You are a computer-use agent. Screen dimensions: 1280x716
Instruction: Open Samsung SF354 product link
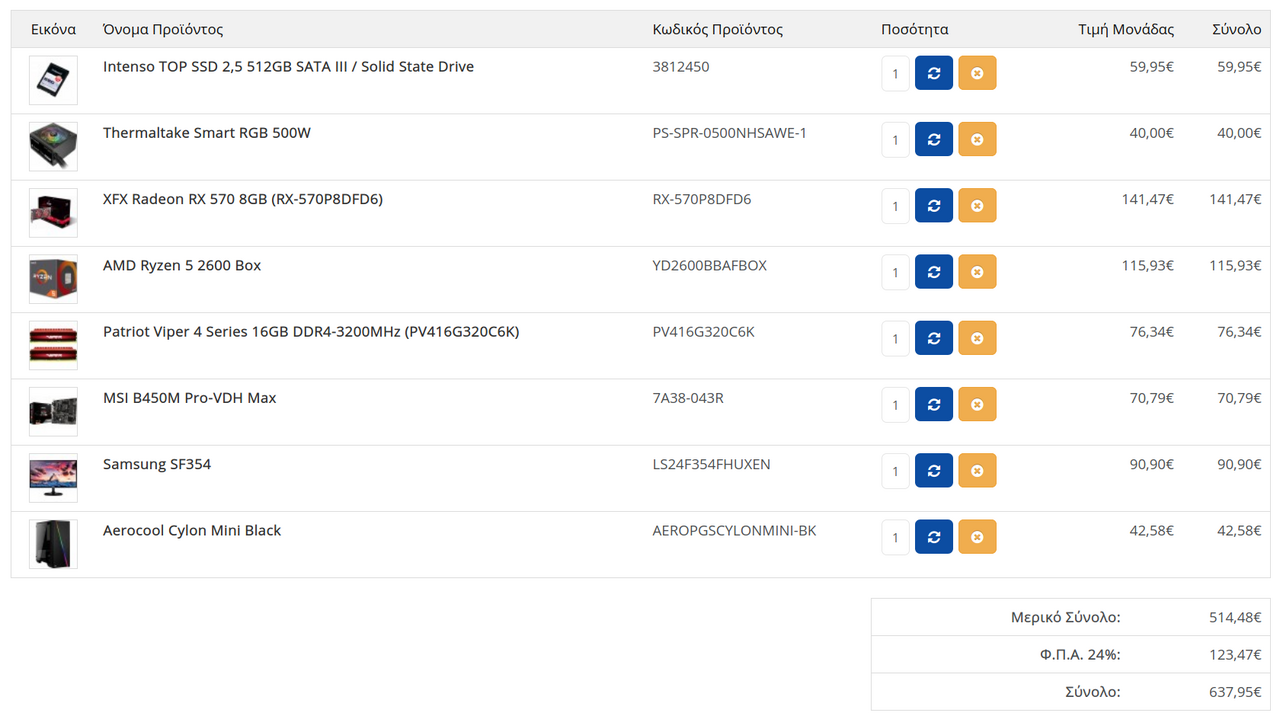tap(157, 464)
